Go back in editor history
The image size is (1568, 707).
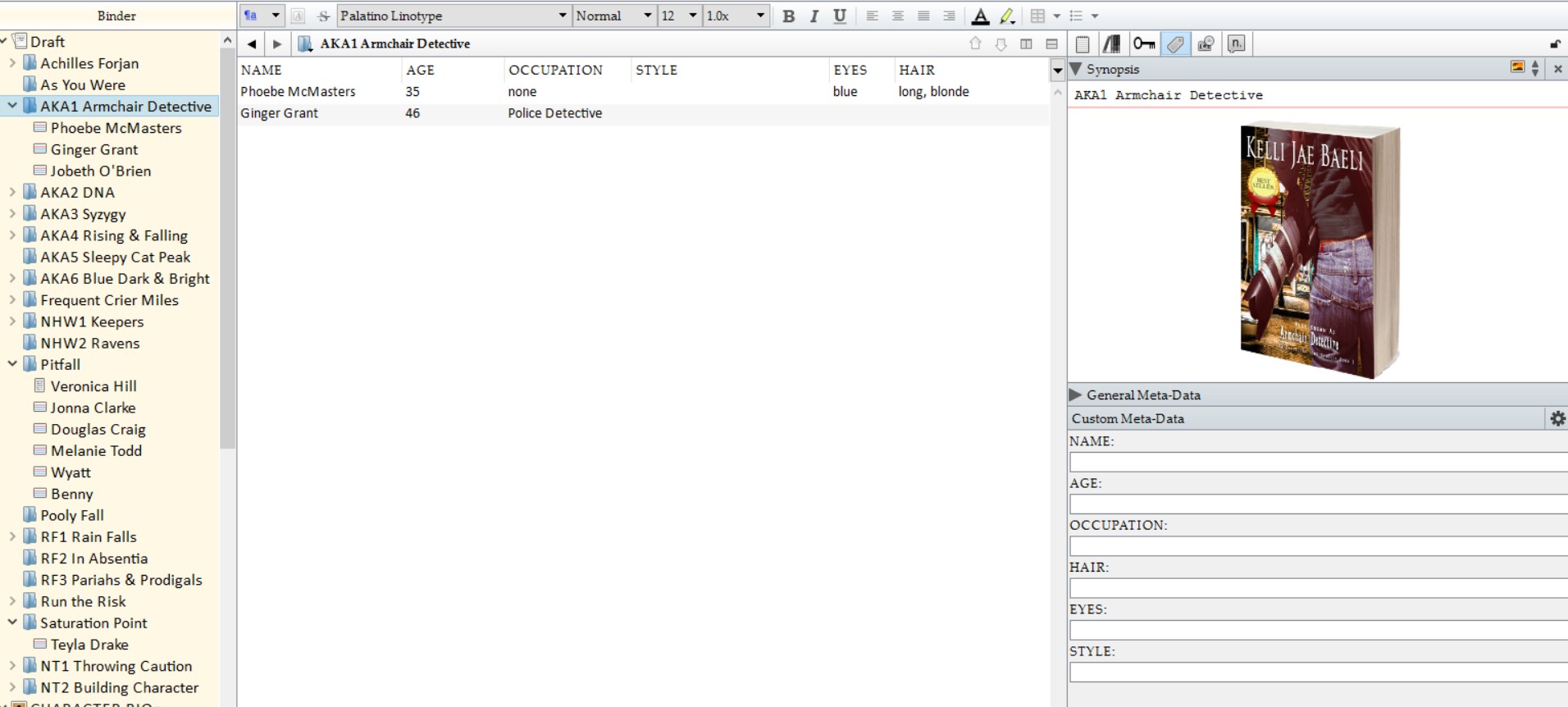[252, 44]
